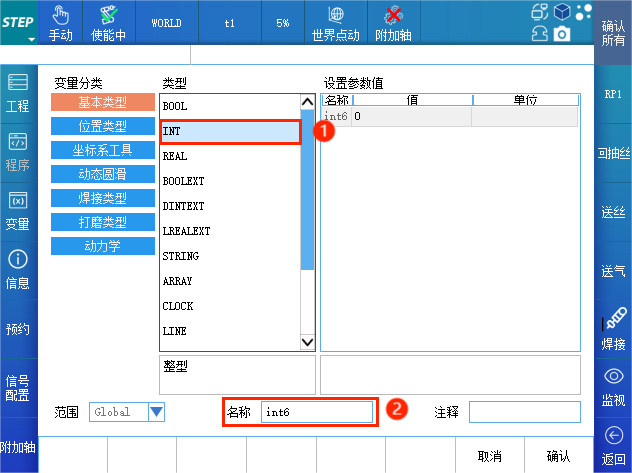This screenshot has width=632, height=473.
Task: Open the 程序 program sidebar icon
Action: pos(18,142)
